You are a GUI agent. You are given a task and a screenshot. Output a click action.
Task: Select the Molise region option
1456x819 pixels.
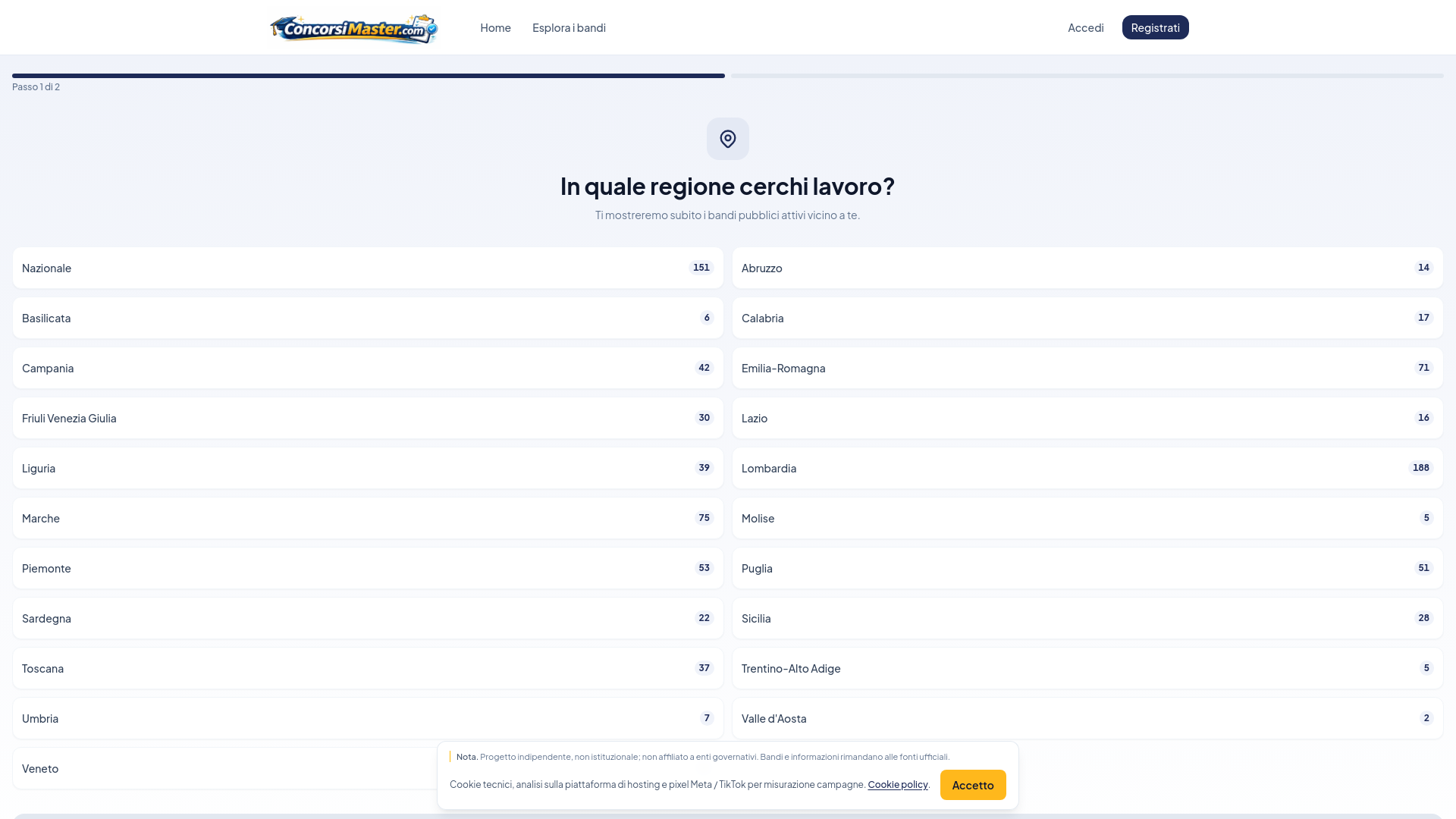click(1087, 518)
